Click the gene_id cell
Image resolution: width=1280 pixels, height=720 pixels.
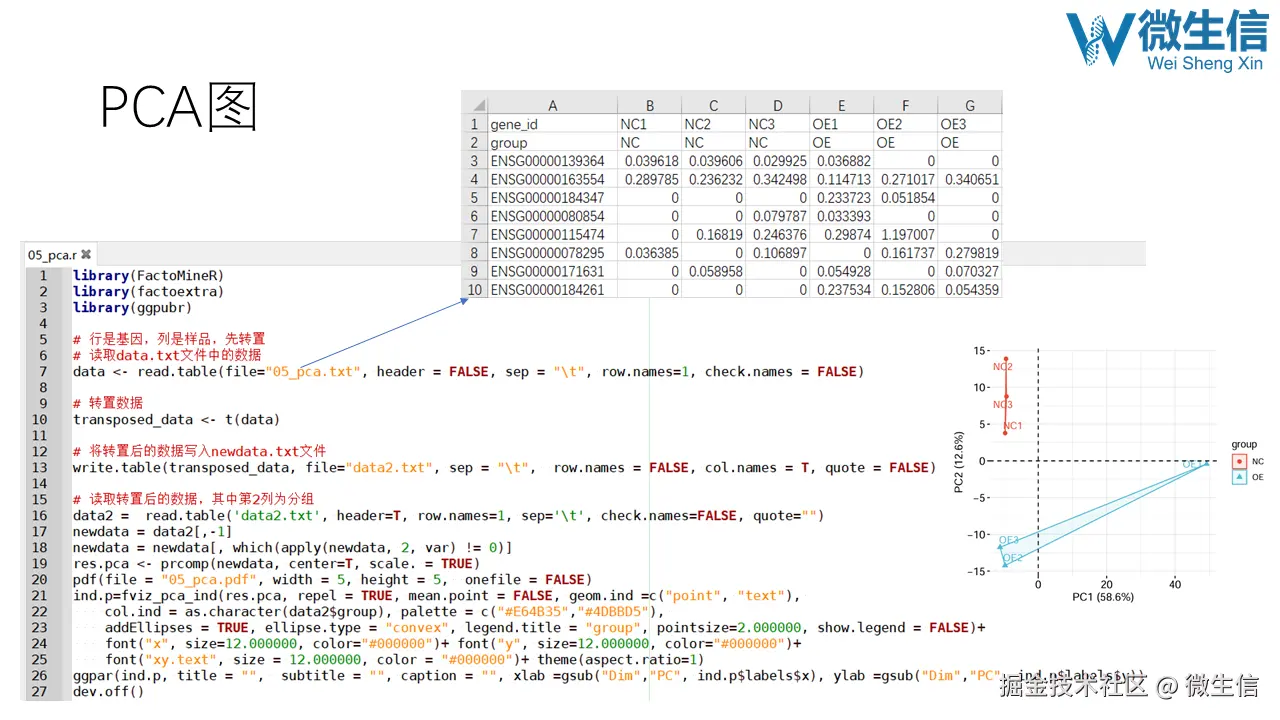[x=552, y=124]
